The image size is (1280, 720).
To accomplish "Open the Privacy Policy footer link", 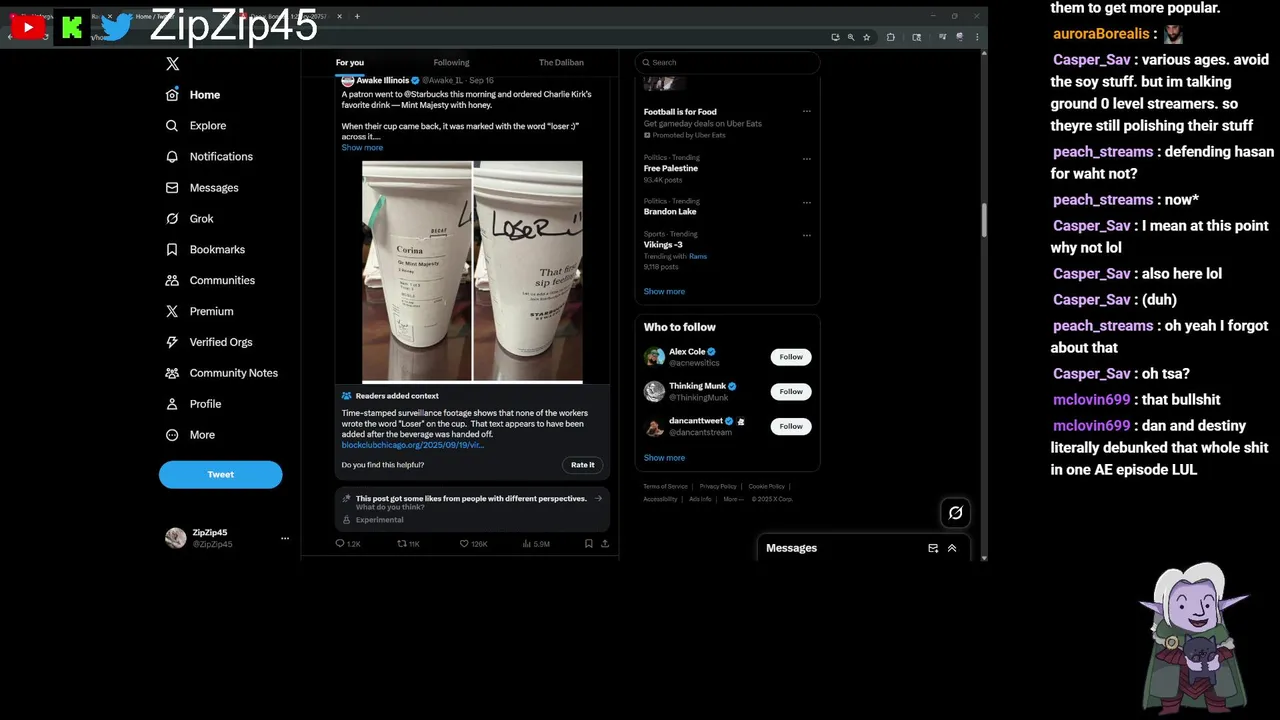I will click(718, 487).
